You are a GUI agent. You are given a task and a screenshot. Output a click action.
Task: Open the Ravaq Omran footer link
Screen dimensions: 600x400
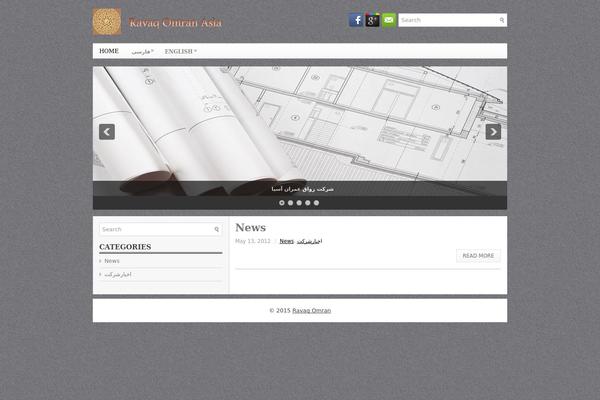pyautogui.click(x=311, y=310)
